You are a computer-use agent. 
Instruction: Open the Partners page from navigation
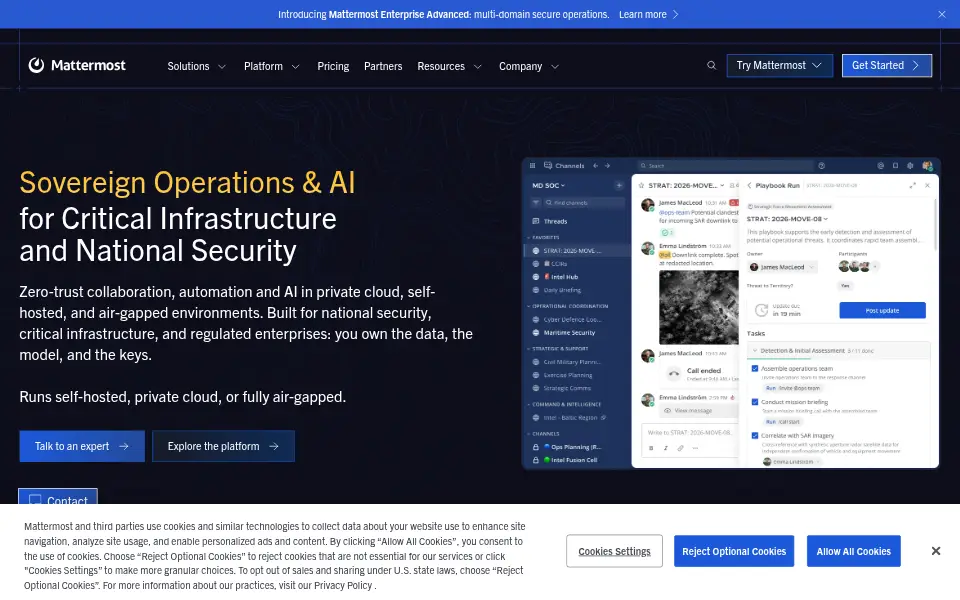[383, 66]
